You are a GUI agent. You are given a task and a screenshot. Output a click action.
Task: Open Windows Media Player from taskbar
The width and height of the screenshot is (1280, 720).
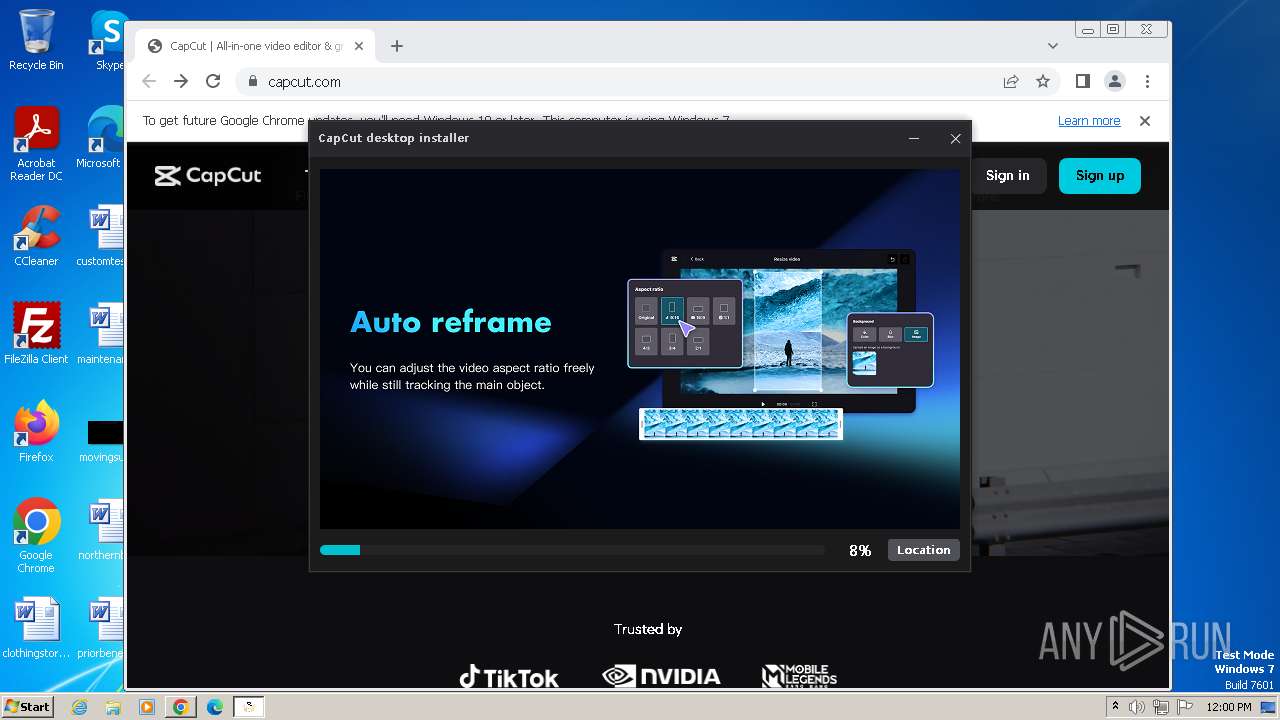point(147,707)
